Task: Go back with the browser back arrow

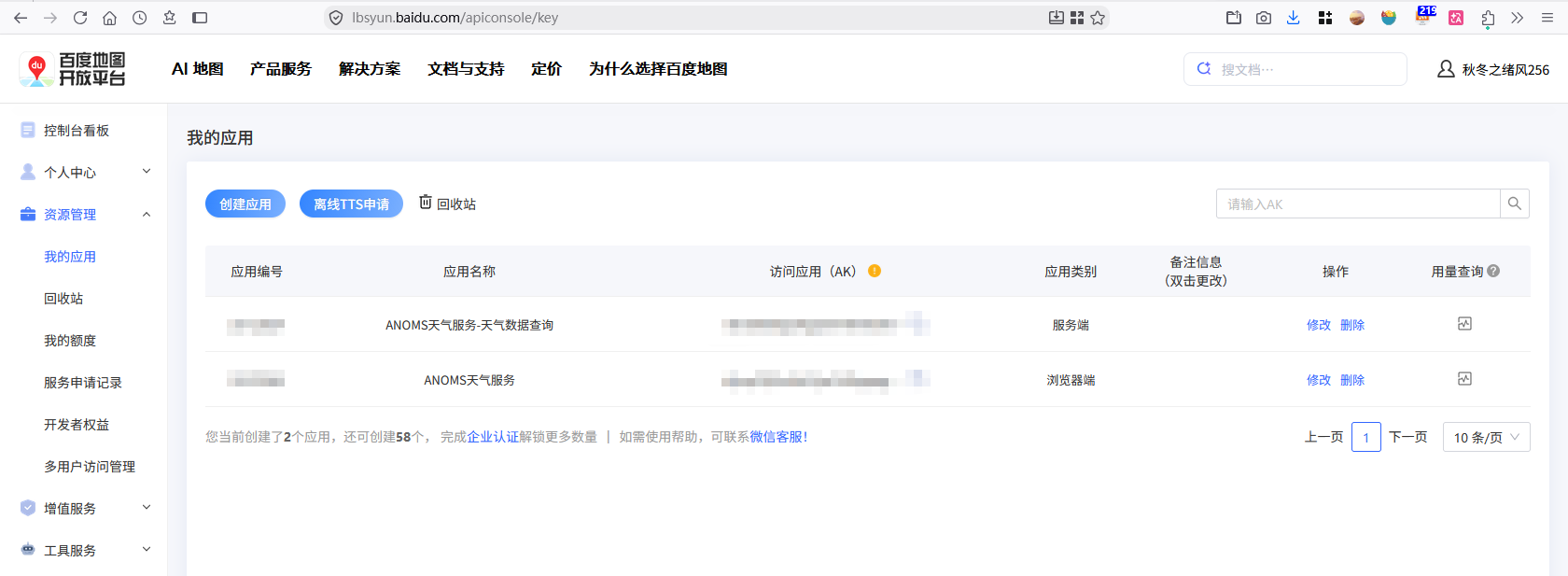Action: coord(21,18)
